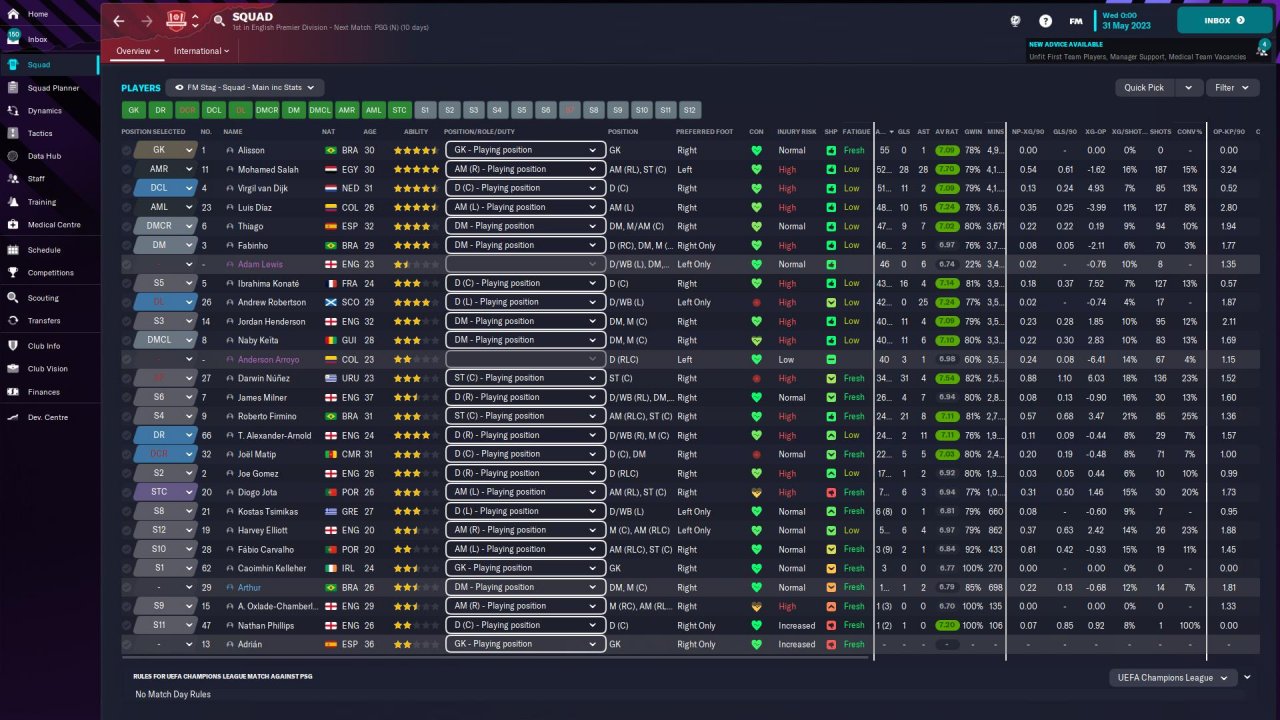Image resolution: width=1280 pixels, height=720 pixels.
Task: Tick the selection circle on Virgil van Dijk's row
Action: (127, 188)
